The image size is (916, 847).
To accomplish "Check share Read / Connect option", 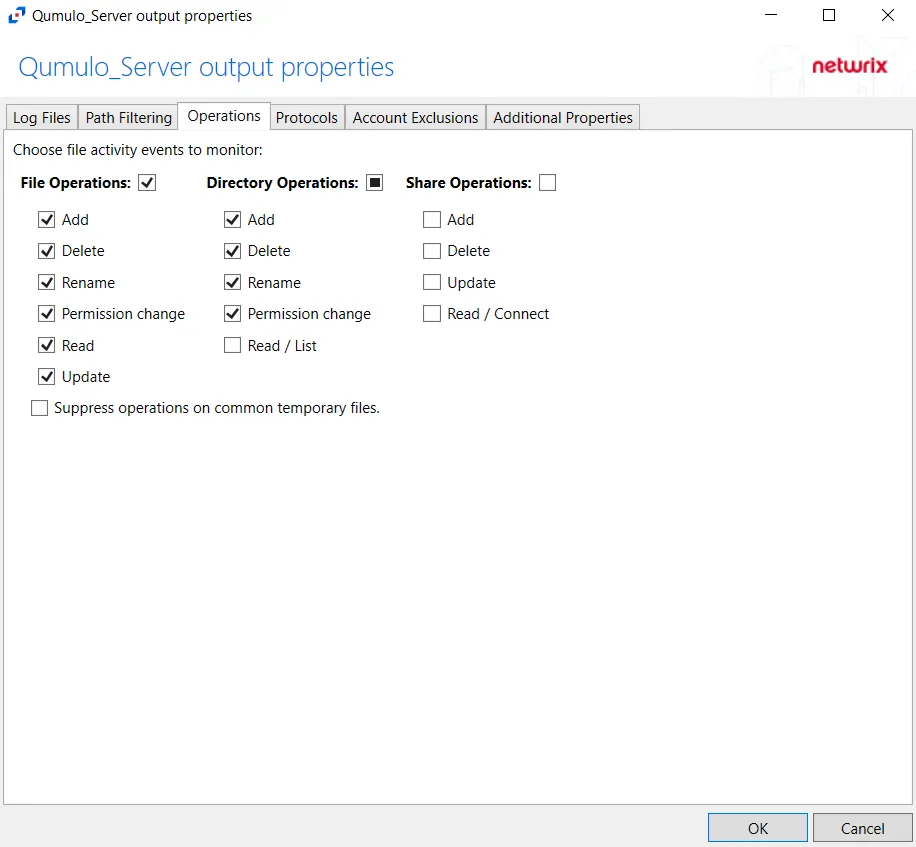I will [432, 314].
